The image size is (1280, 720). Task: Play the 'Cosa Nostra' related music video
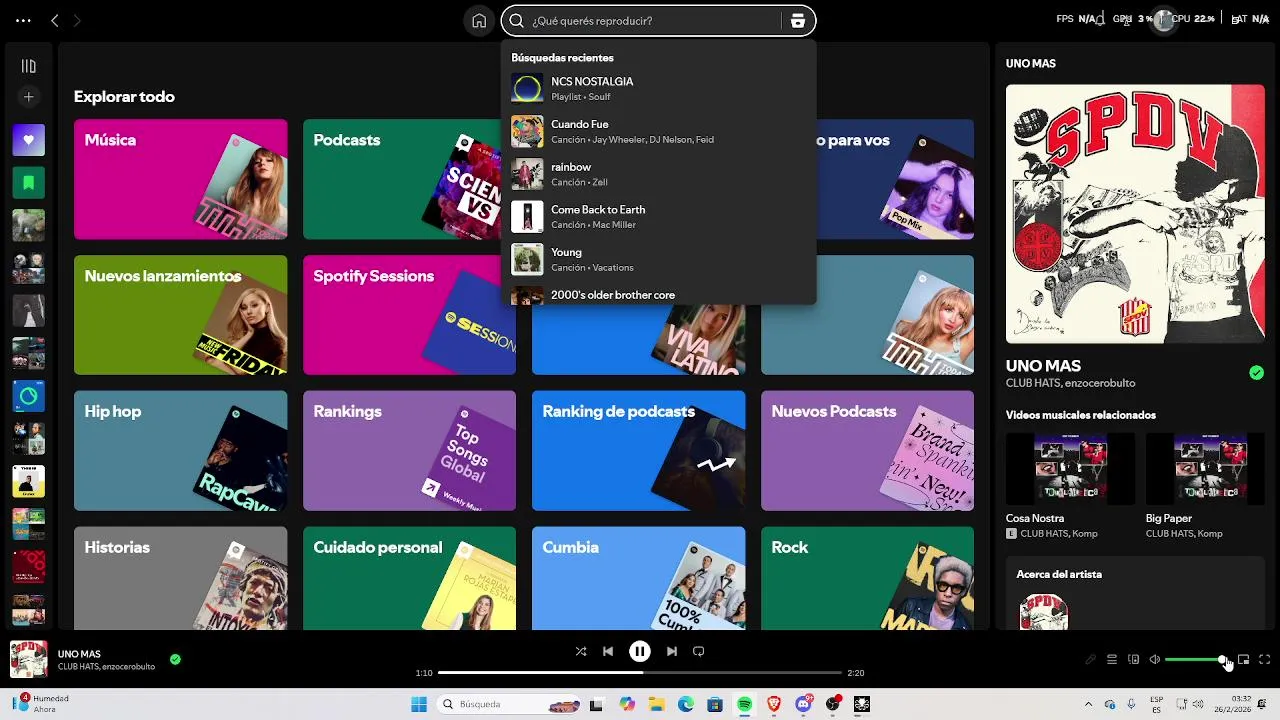click(x=1070, y=468)
